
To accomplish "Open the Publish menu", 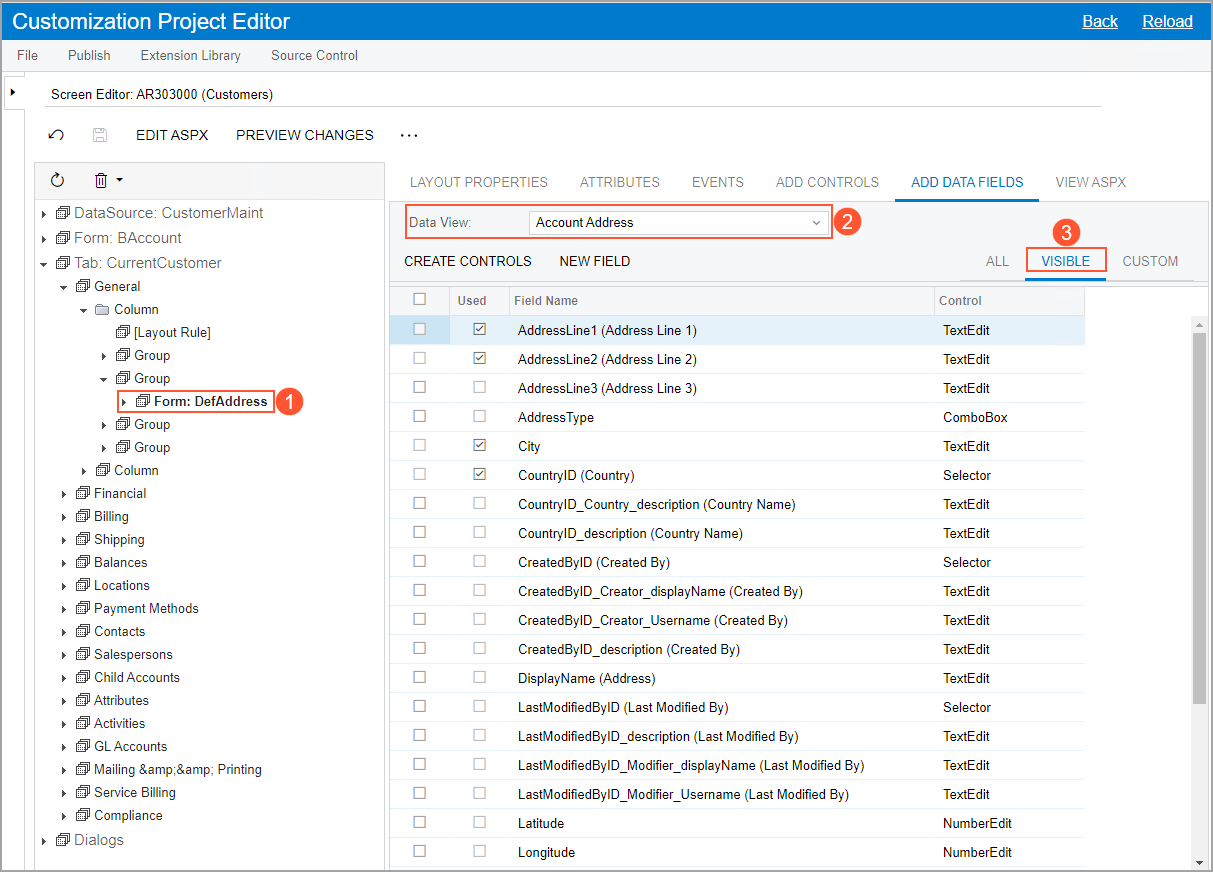I will (x=89, y=55).
